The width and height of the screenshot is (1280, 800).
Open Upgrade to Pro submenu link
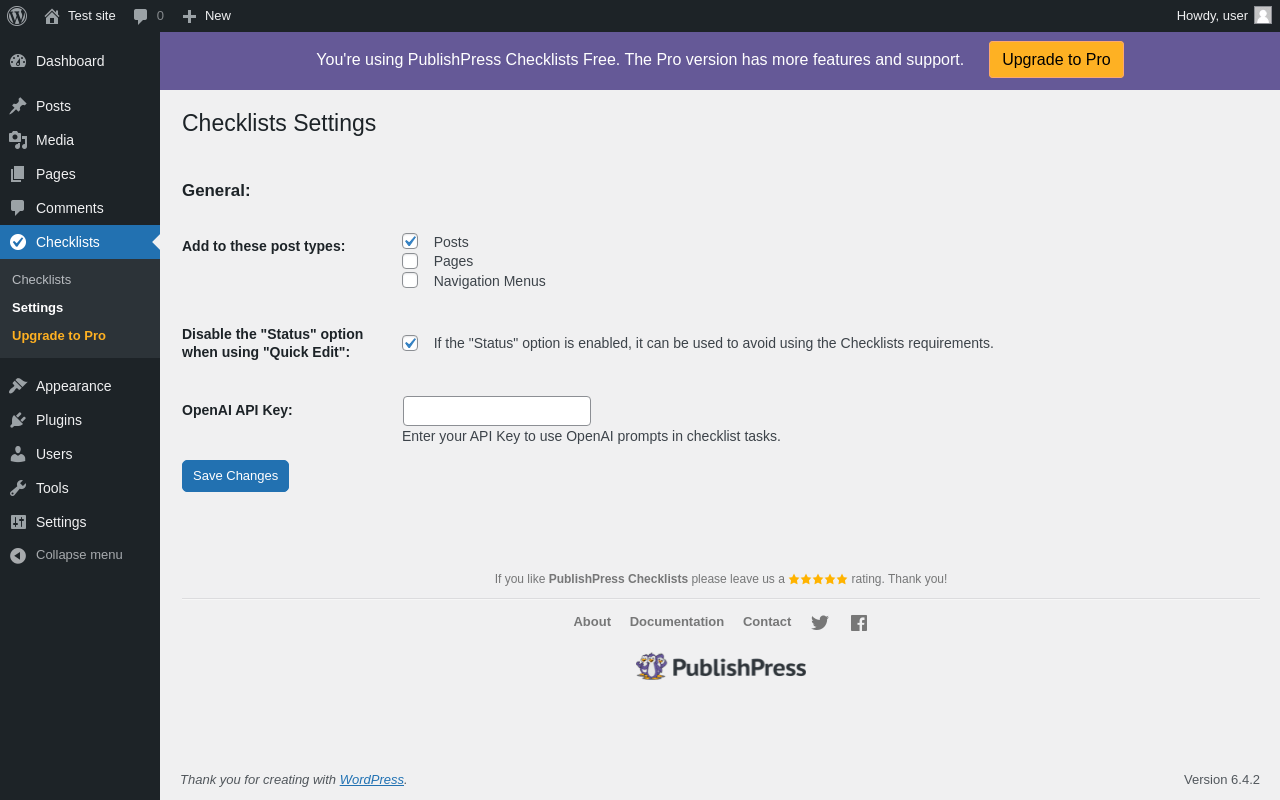(x=59, y=335)
